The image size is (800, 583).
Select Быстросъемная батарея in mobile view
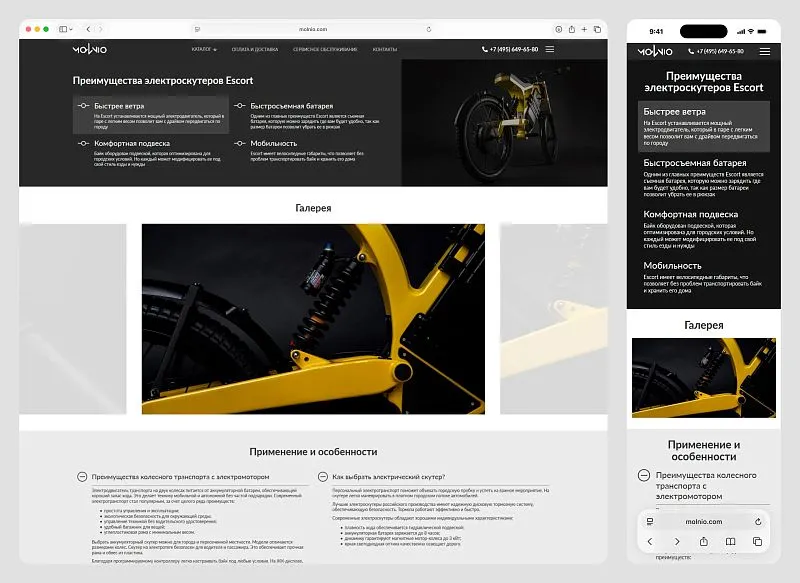[704, 177]
